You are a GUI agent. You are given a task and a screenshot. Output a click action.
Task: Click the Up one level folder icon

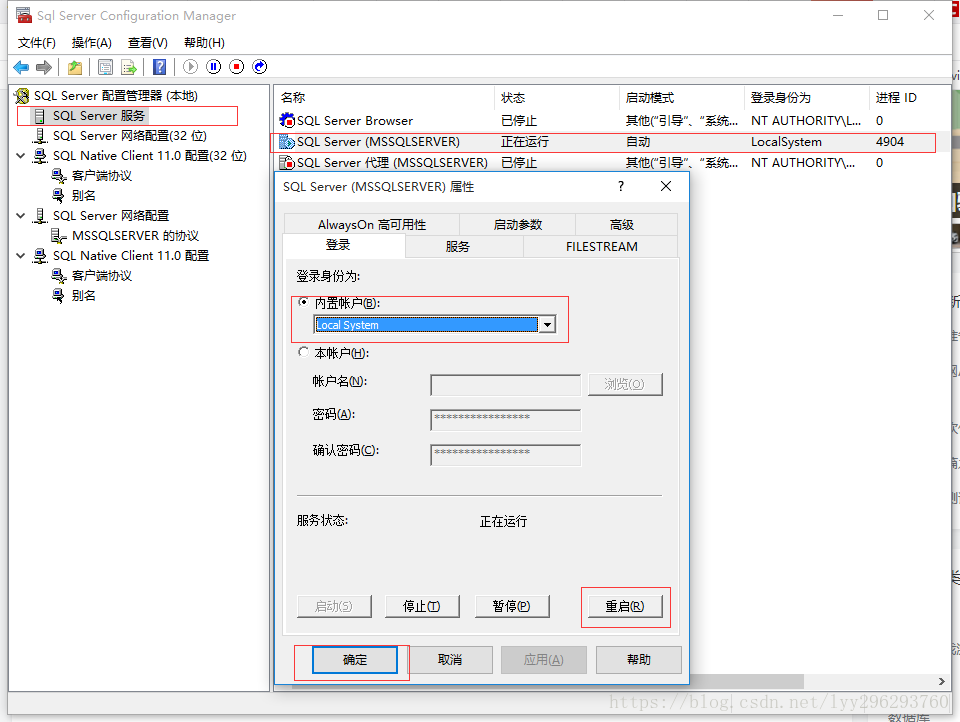tap(75, 67)
